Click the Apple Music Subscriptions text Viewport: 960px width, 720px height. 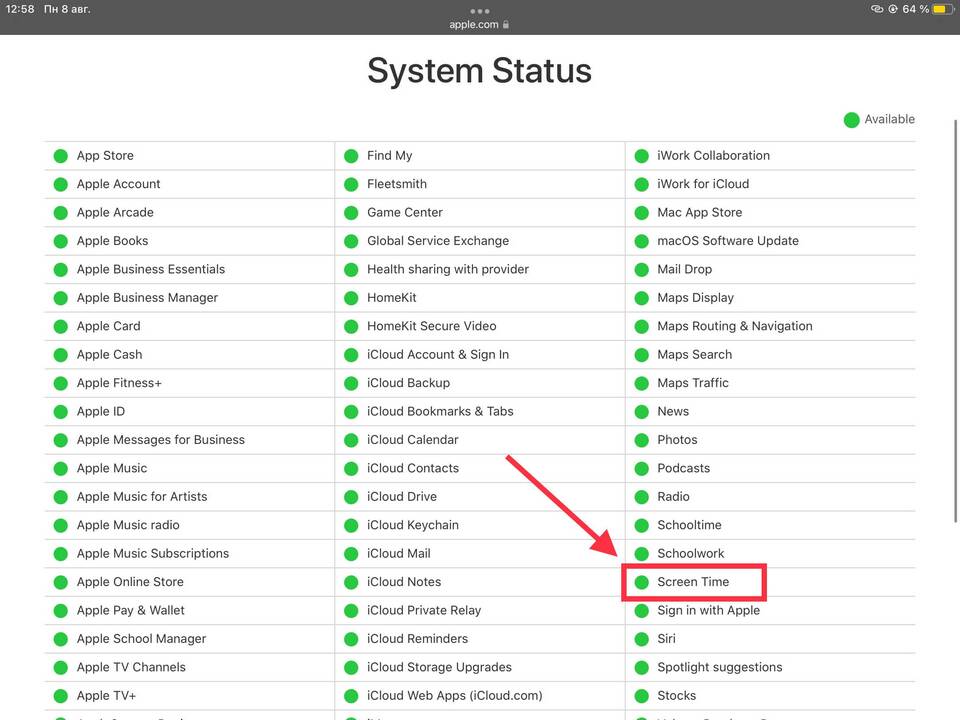coord(152,553)
